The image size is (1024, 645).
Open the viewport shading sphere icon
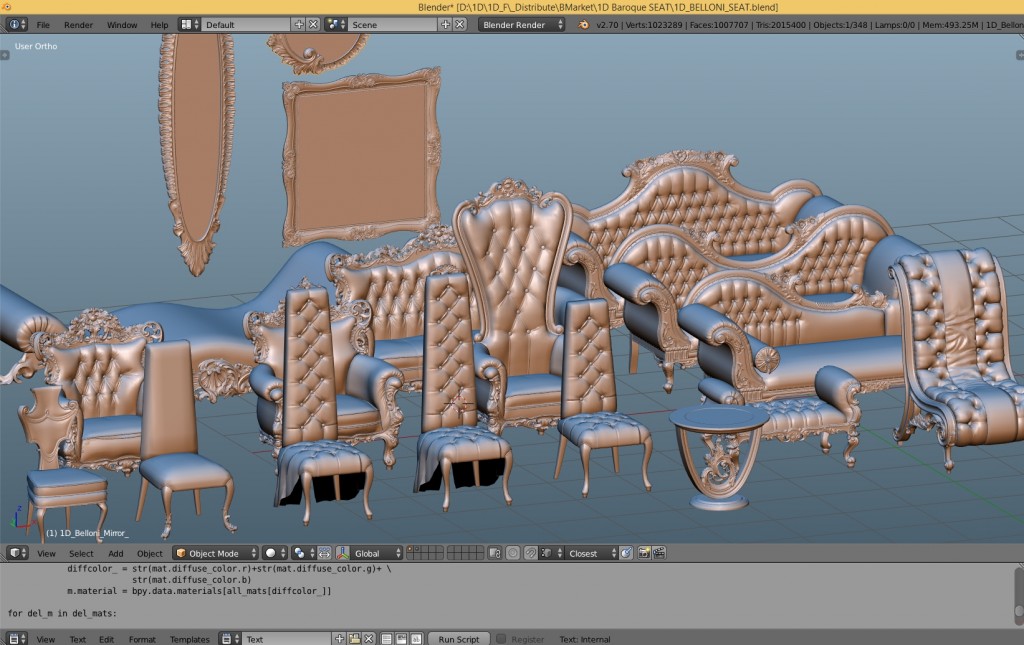click(x=270, y=552)
